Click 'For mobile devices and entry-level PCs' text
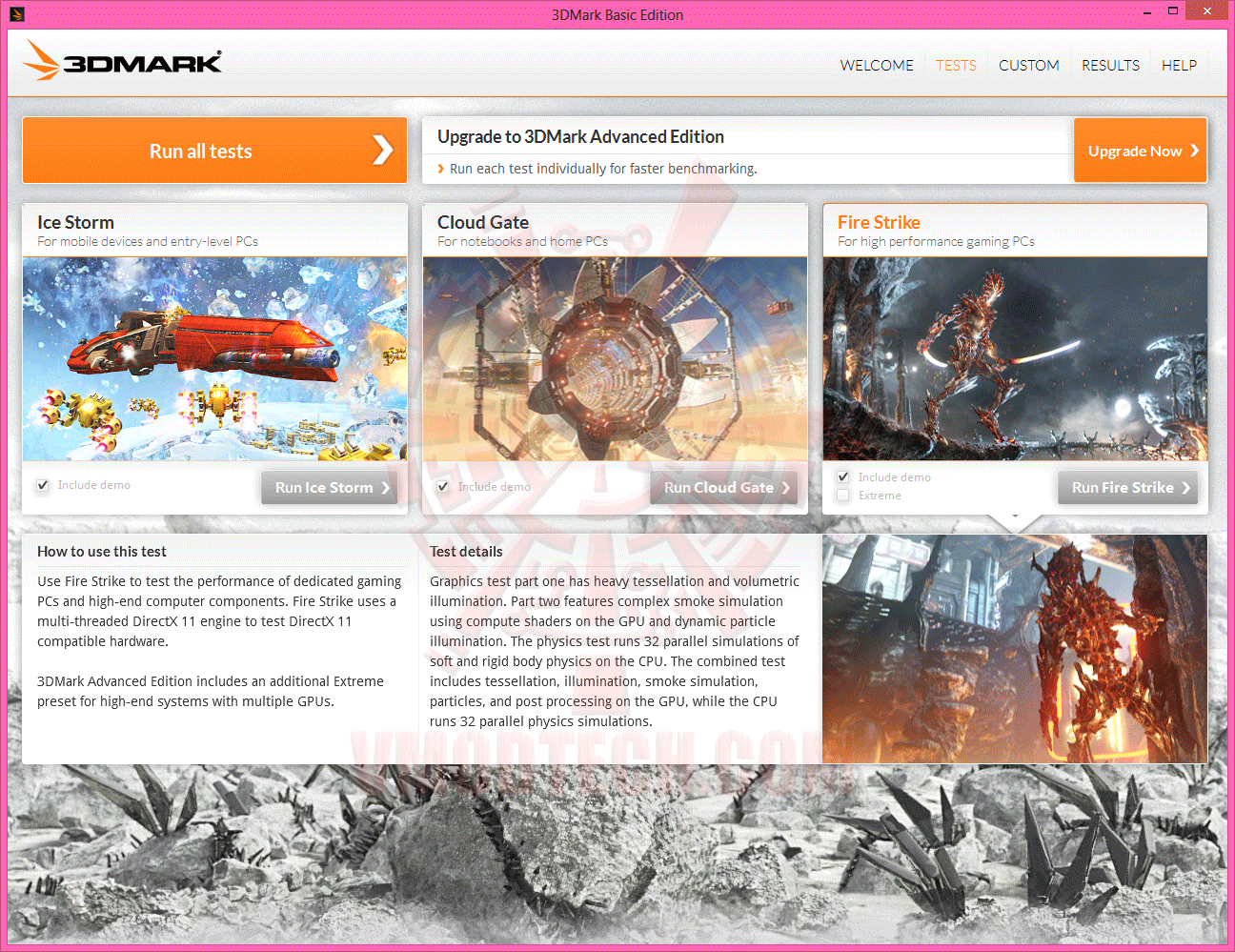 point(148,242)
